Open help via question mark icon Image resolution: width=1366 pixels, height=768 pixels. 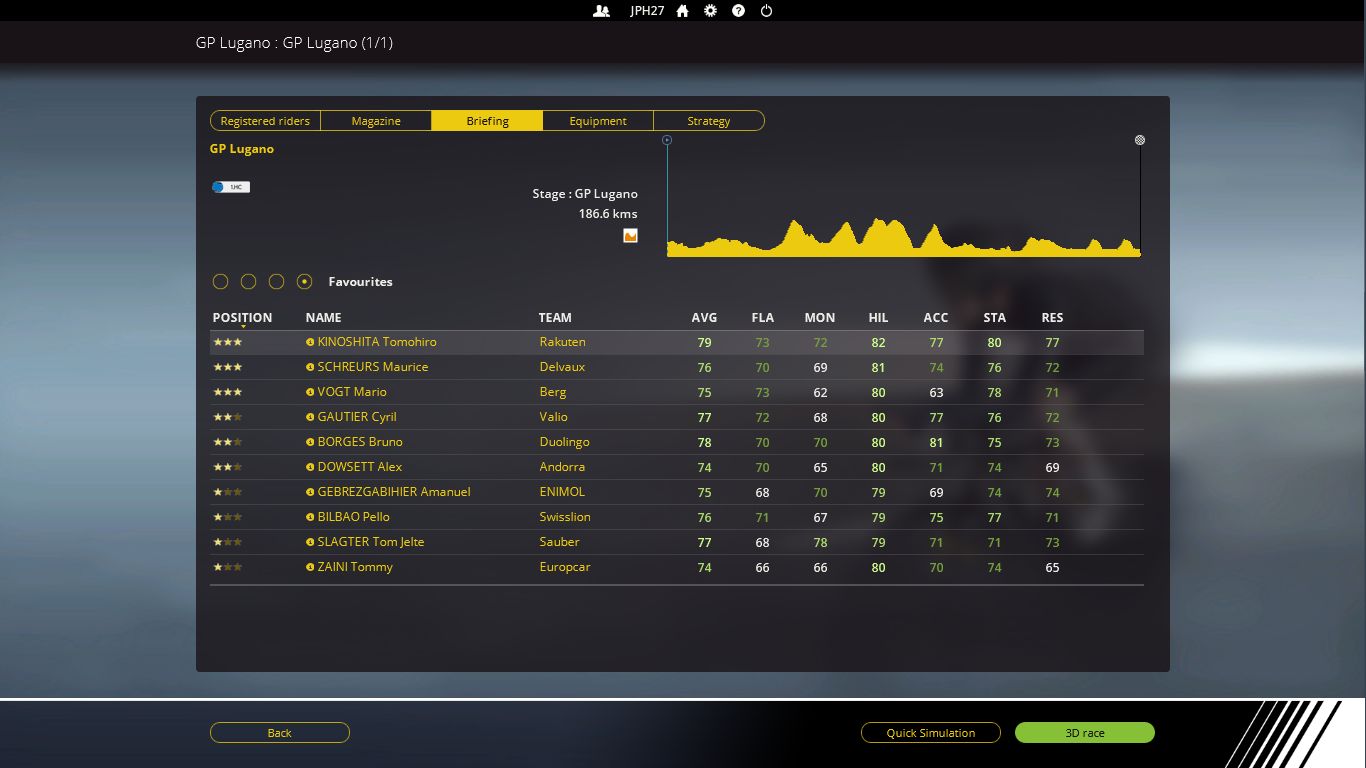point(738,11)
